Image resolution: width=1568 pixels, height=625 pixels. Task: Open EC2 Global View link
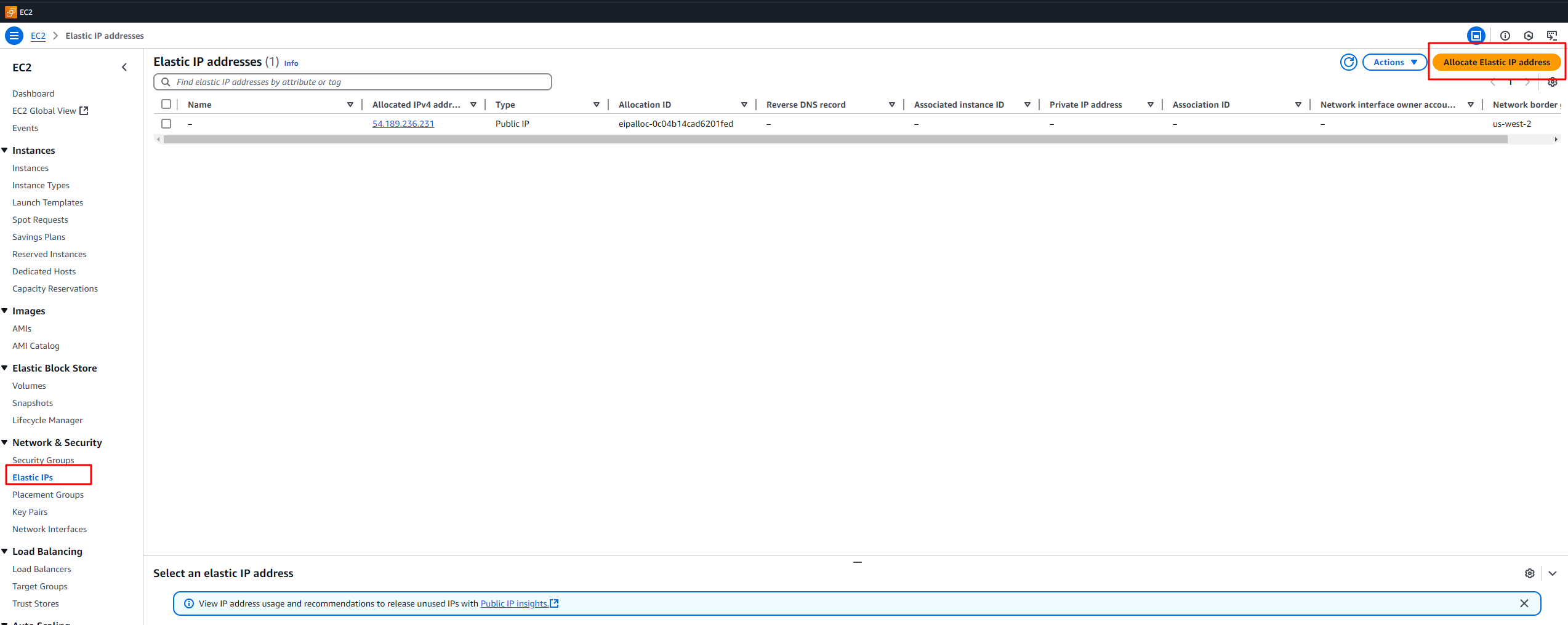tap(44, 111)
